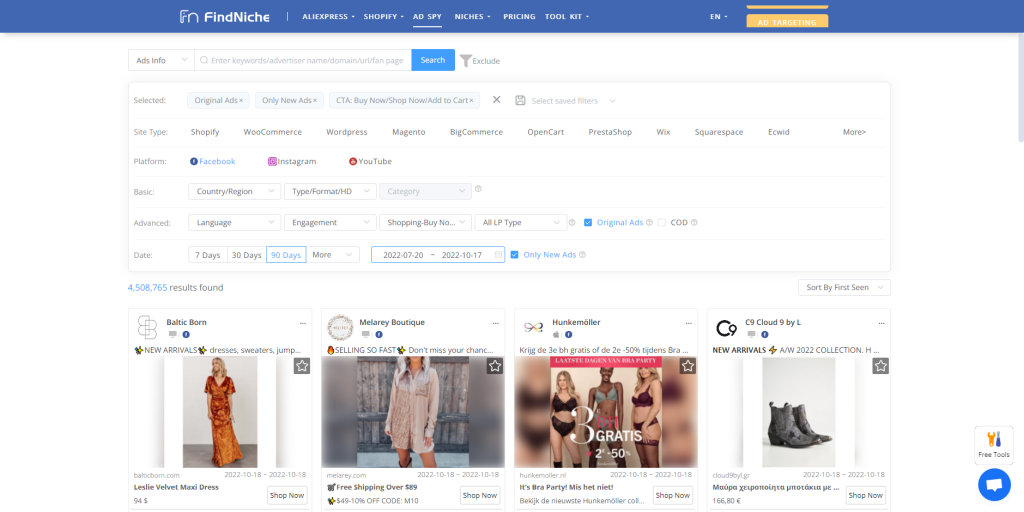This screenshot has height=512, width=1024.
Task: Open the Leslie Velvet Maxi Dress ad image
Action: pos(220,412)
